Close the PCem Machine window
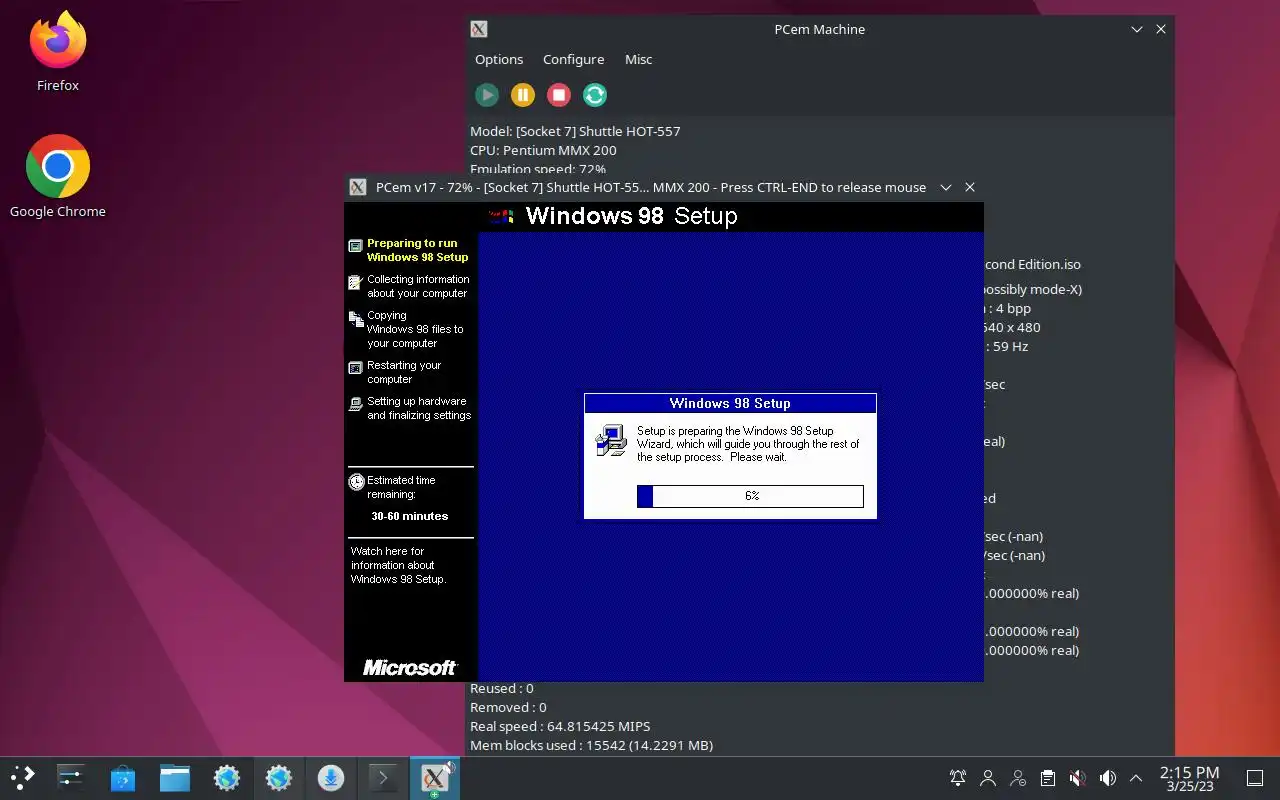1280x800 pixels. pos(1161,29)
